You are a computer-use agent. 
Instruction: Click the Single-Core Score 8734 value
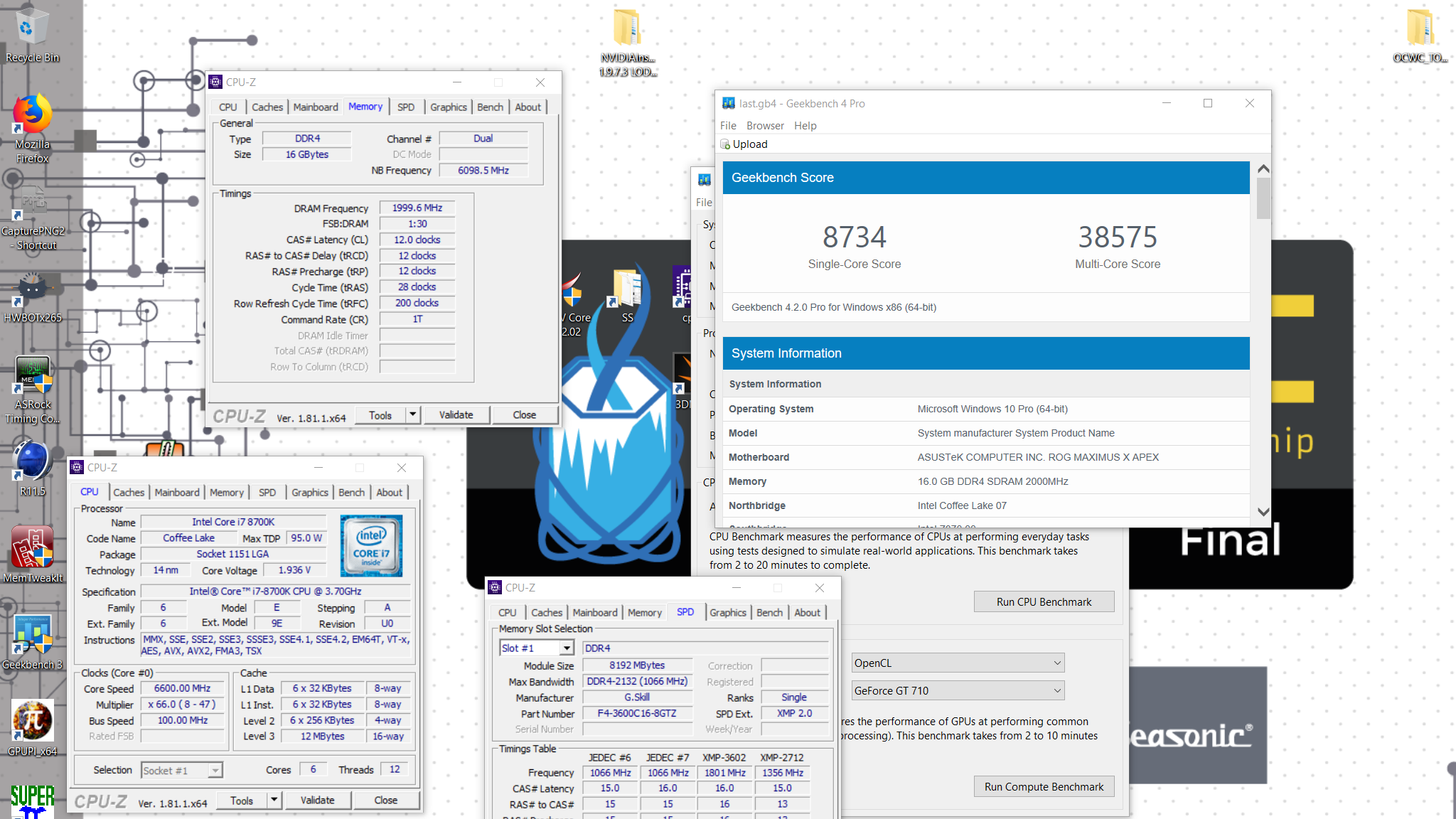click(x=855, y=237)
